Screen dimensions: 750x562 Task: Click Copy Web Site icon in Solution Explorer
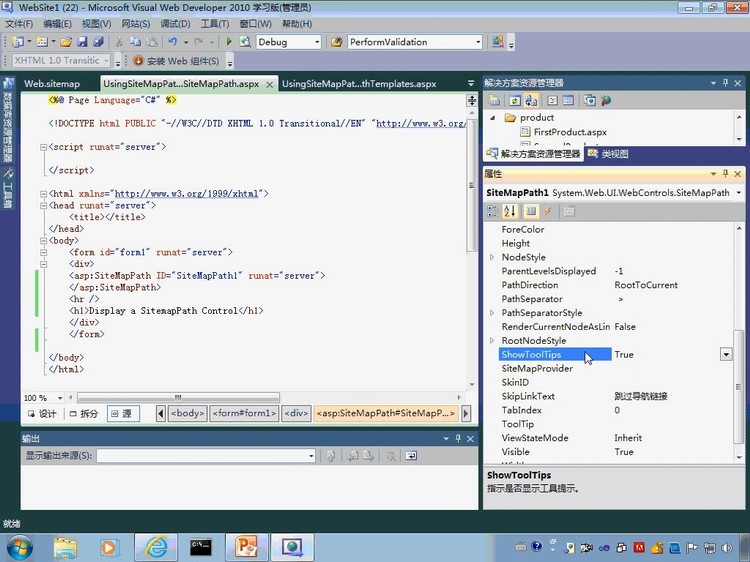pos(590,100)
